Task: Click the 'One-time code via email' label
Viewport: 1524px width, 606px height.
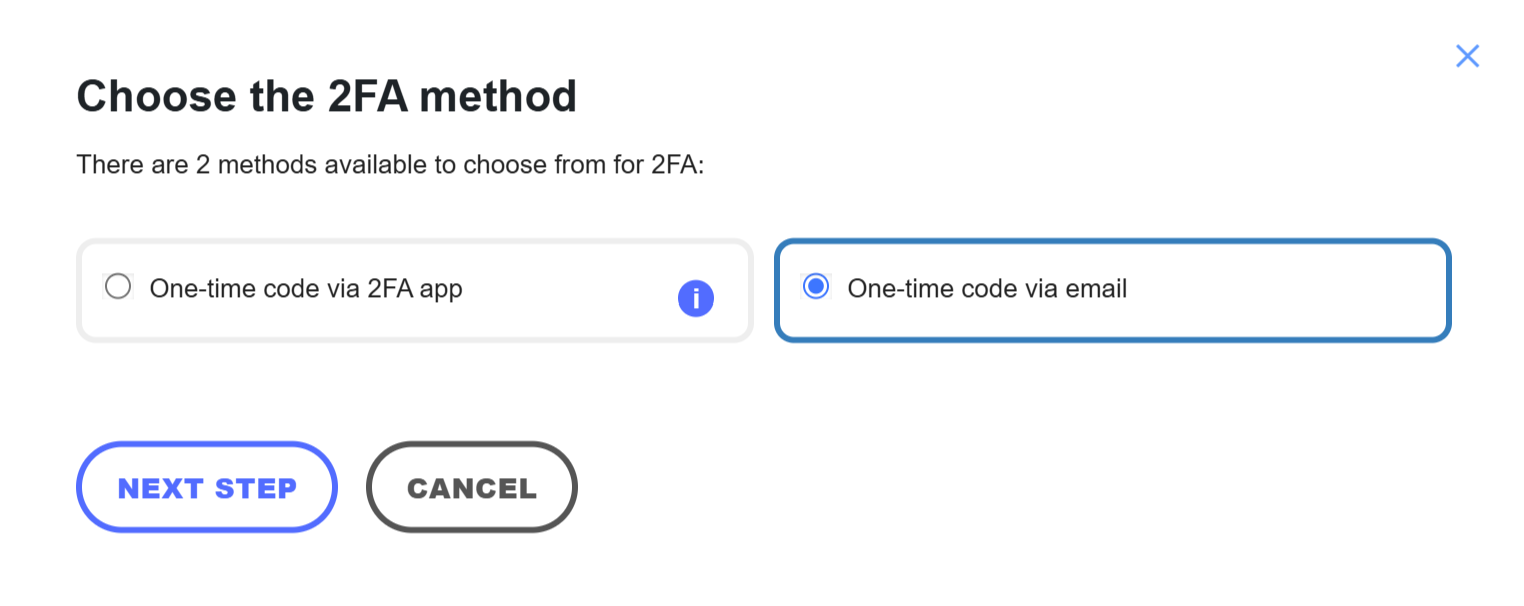Action: (x=987, y=289)
